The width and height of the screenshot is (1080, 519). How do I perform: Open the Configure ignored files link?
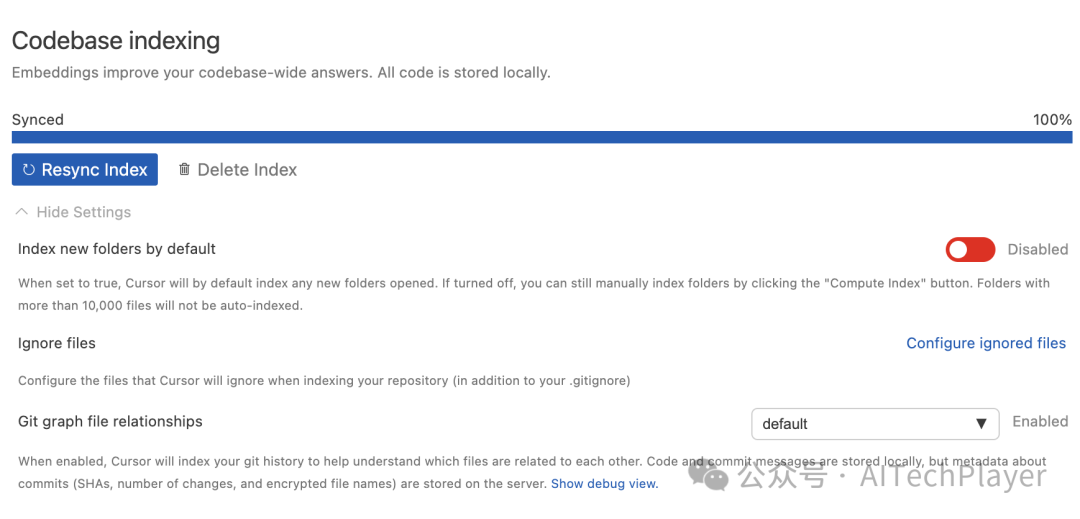pyautogui.click(x=985, y=343)
